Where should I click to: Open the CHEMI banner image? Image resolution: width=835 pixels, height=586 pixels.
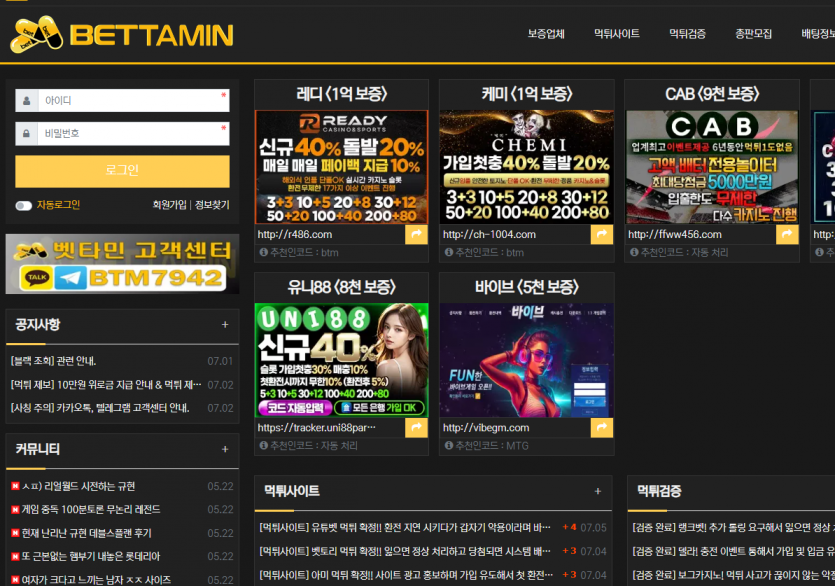527,167
